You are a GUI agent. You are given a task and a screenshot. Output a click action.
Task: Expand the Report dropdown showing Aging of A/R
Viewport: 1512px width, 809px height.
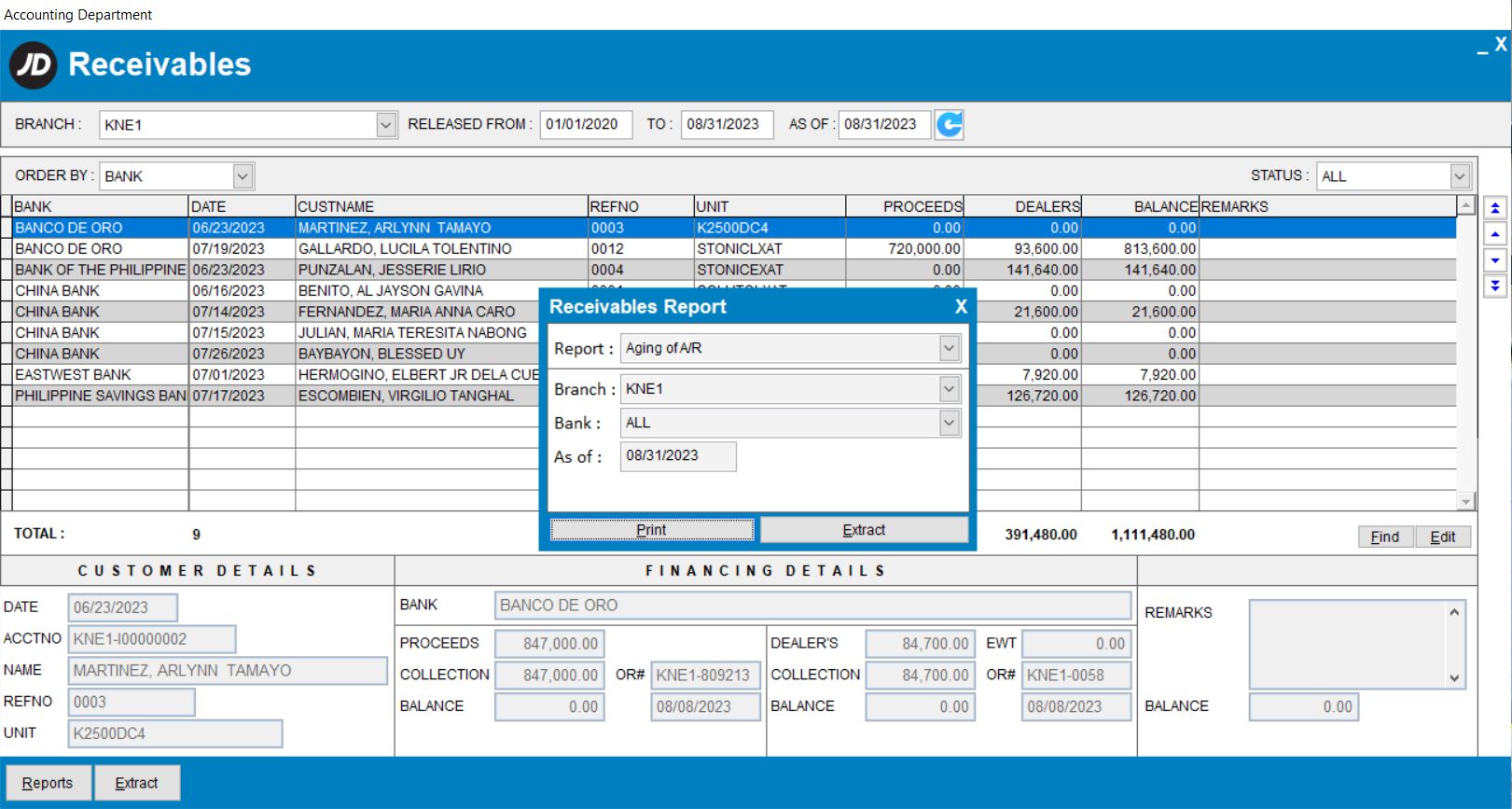click(949, 348)
